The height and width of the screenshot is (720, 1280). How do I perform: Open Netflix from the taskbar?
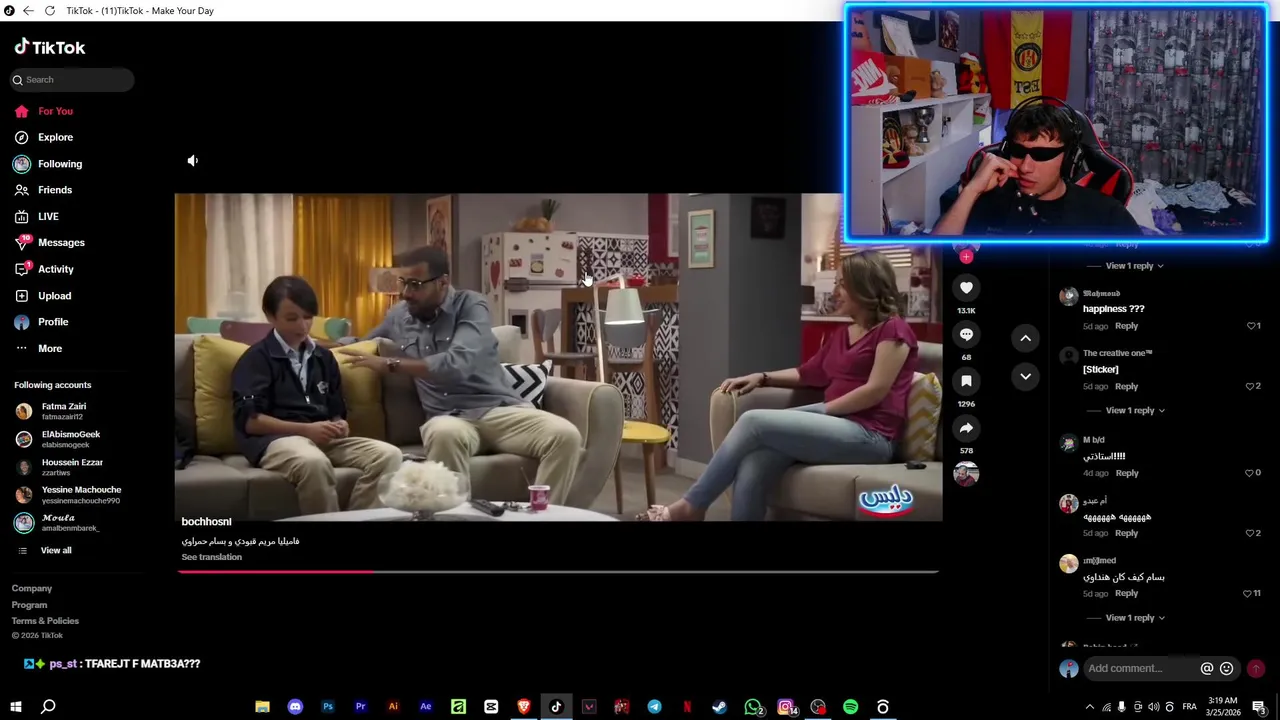pyautogui.click(x=687, y=707)
